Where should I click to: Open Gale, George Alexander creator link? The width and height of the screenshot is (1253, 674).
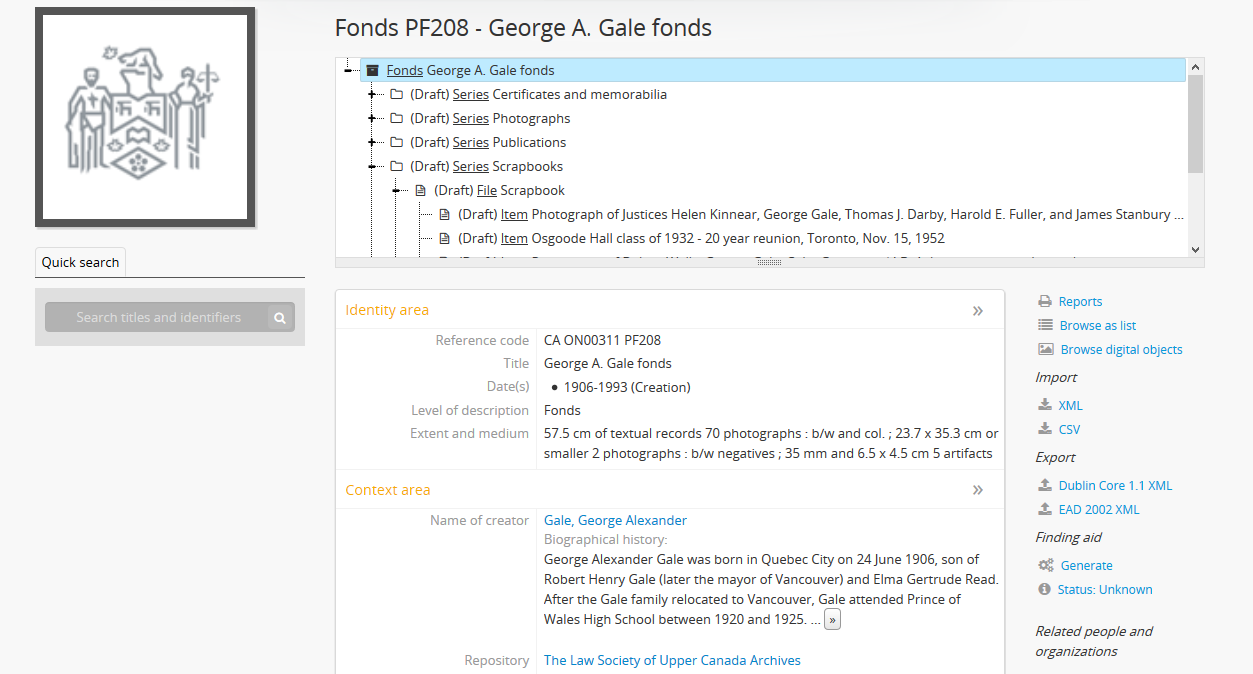pyautogui.click(x=615, y=520)
